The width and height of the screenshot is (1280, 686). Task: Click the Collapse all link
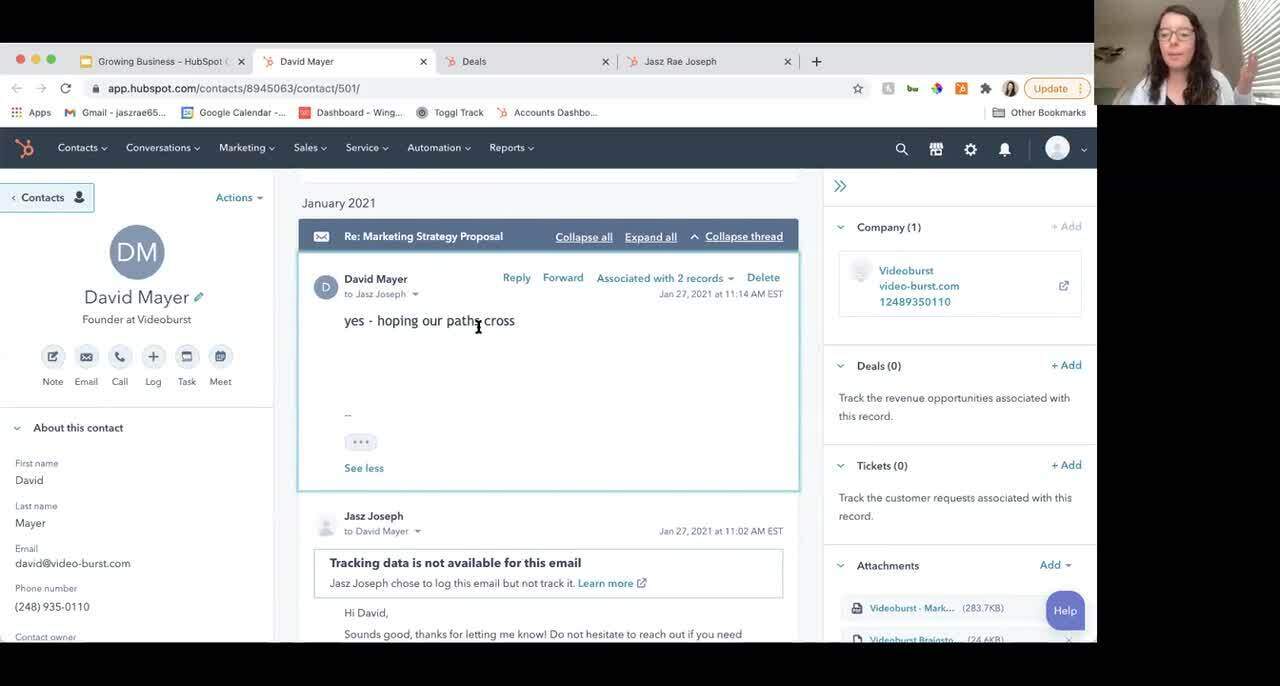coord(584,237)
